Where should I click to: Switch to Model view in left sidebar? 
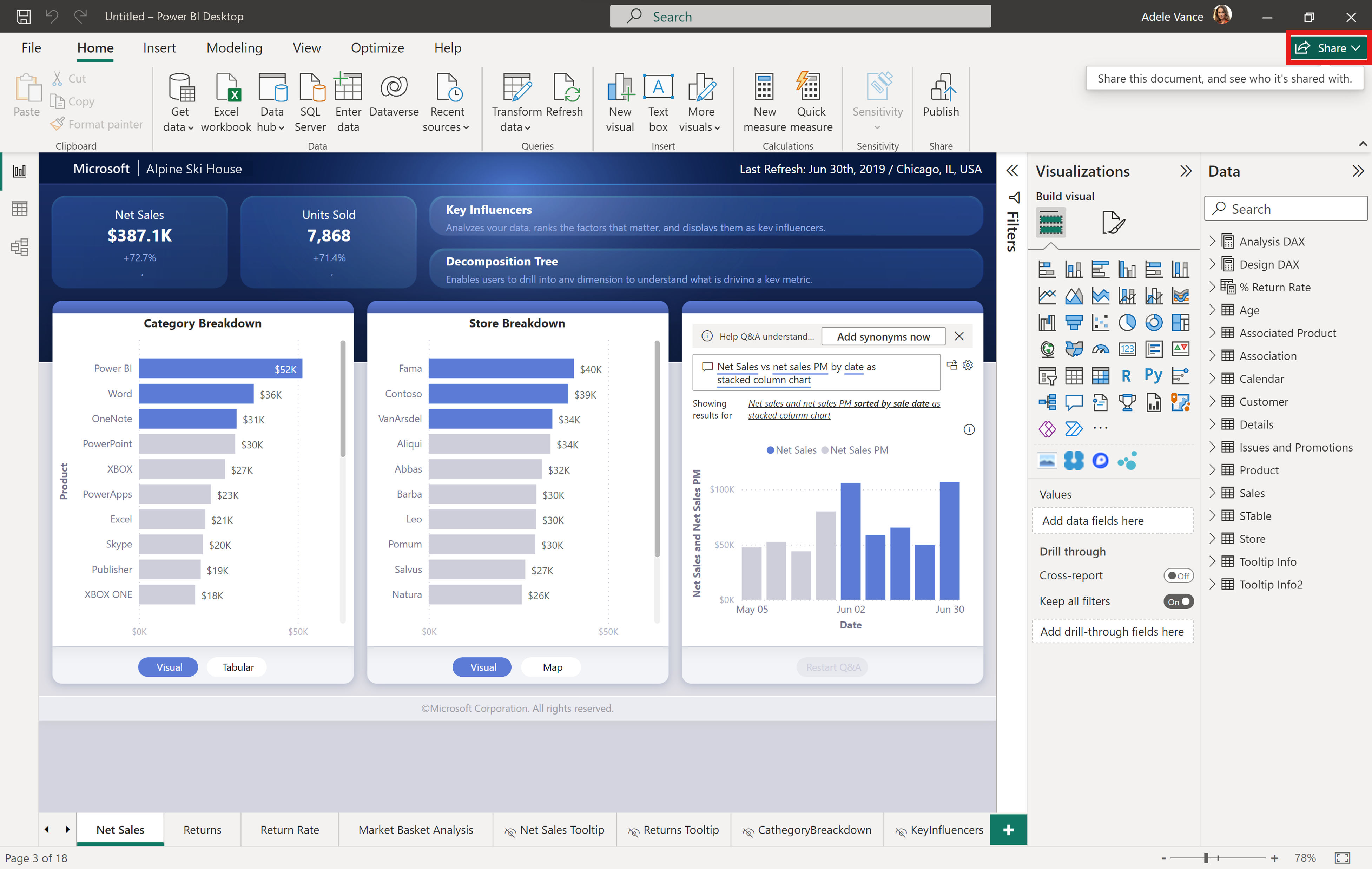point(20,247)
